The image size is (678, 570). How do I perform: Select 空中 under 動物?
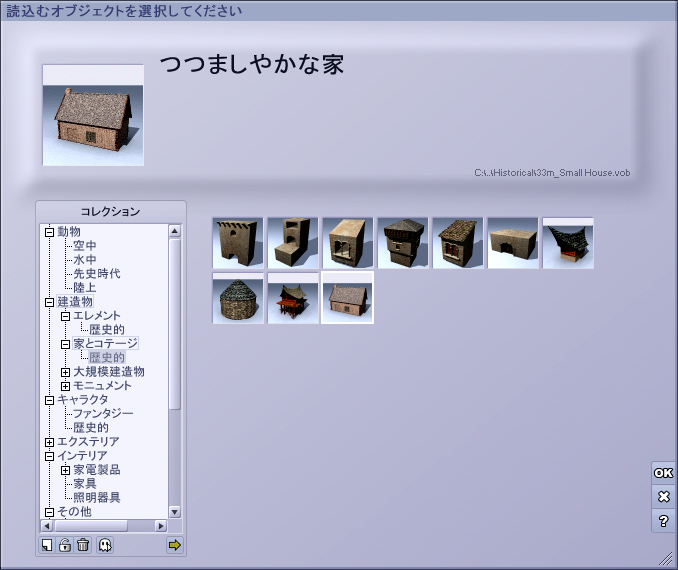85,246
